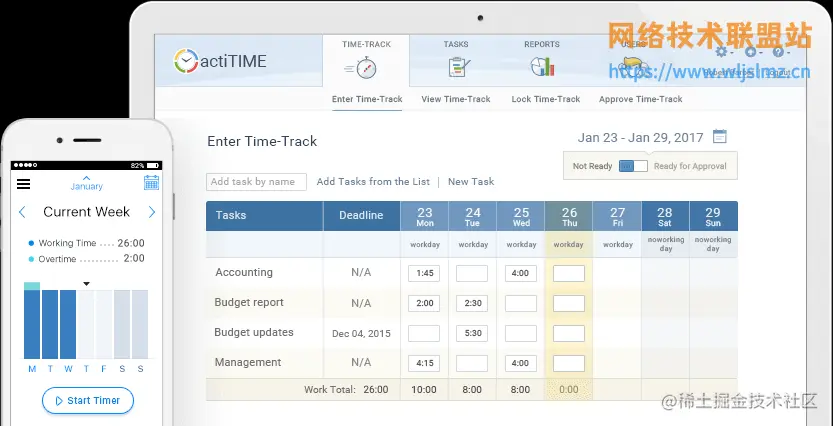Select Wednesday bar in phone chart
833x426 pixels.
coord(67,325)
